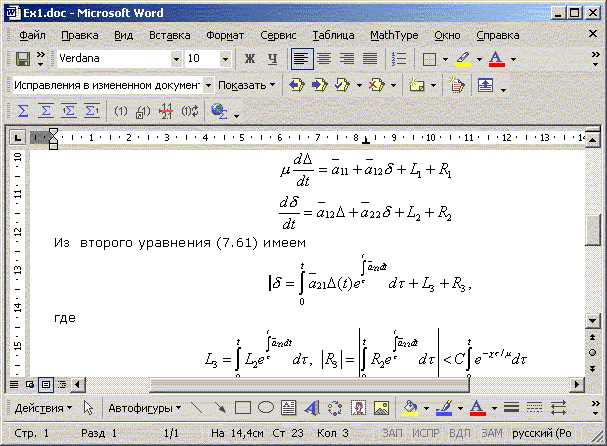Insert inline equation with first sigma icon
607x446 pixels.
coord(23,111)
